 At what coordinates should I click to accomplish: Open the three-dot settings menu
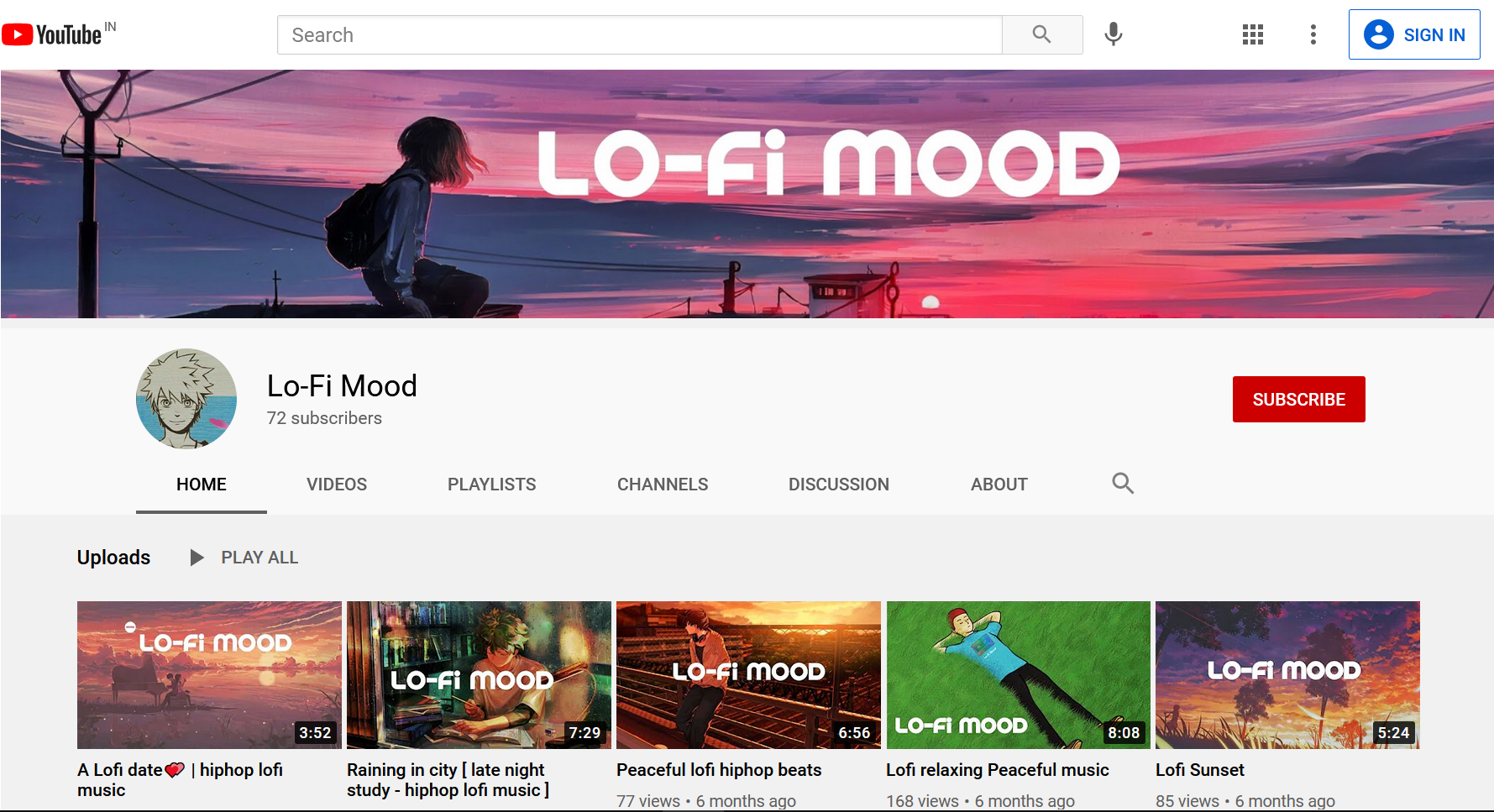[x=1313, y=34]
